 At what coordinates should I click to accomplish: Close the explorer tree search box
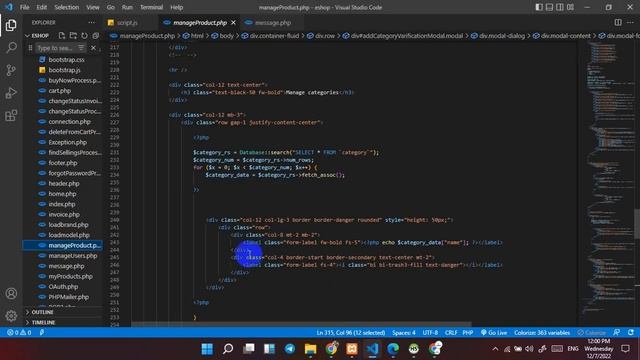[93, 48]
